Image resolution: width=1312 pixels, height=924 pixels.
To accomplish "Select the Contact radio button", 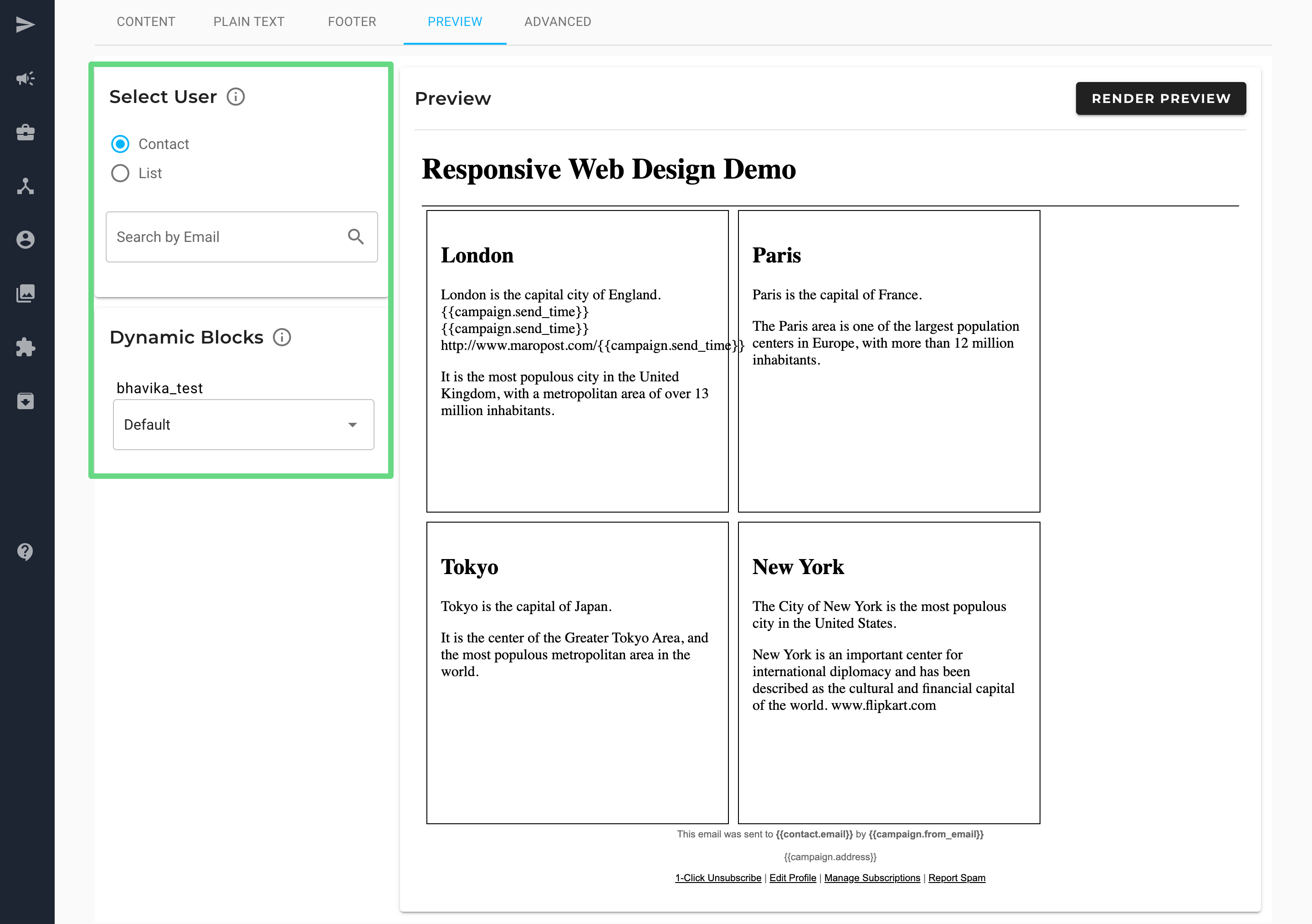I will click(x=120, y=144).
